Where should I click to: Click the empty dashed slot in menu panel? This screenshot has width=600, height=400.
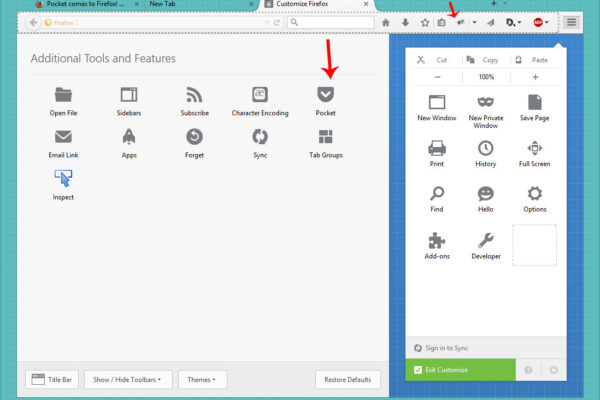[535, 245]
